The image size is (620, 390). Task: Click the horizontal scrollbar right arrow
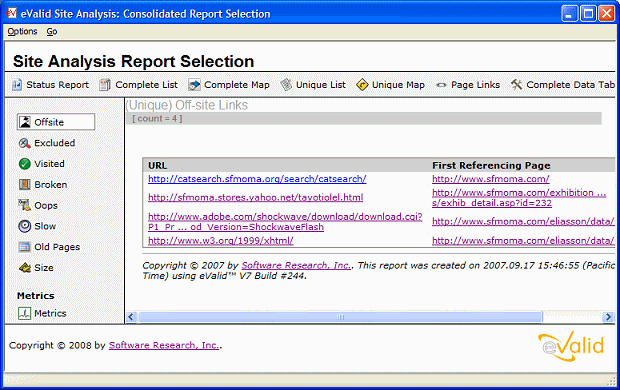pyautogui.click(x=608, y=317)
